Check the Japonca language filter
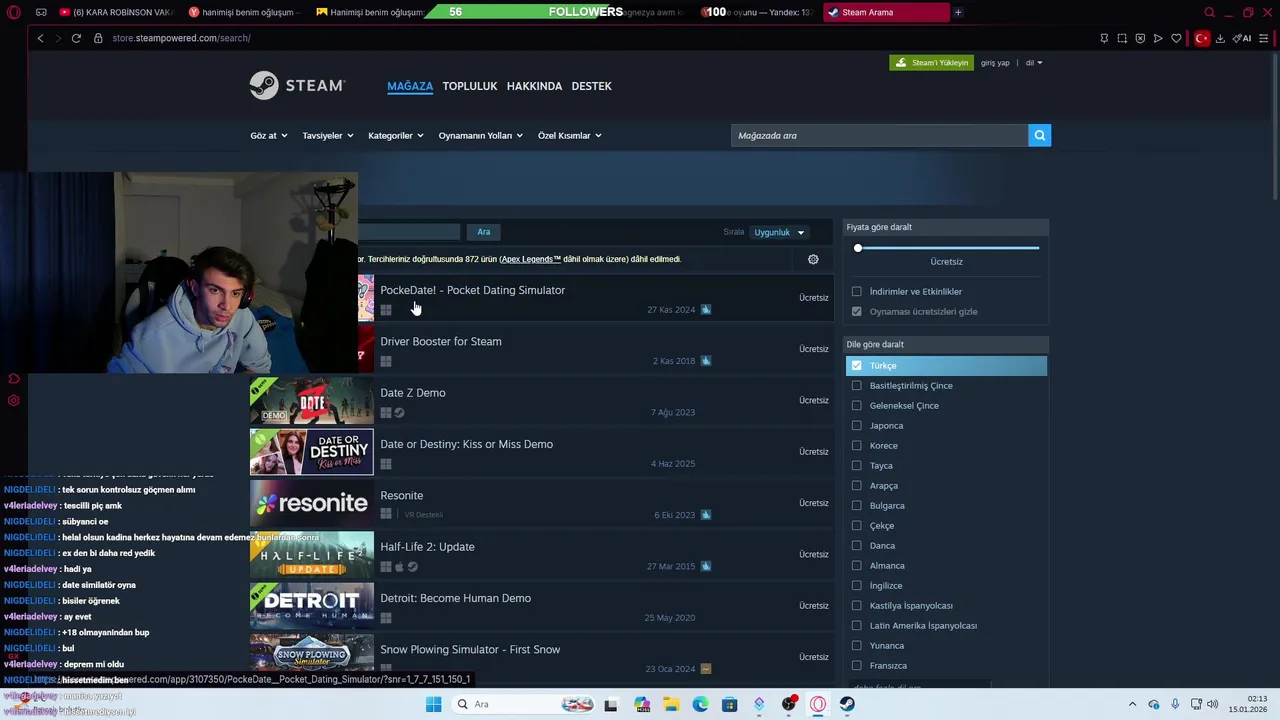 click(856, 425)
